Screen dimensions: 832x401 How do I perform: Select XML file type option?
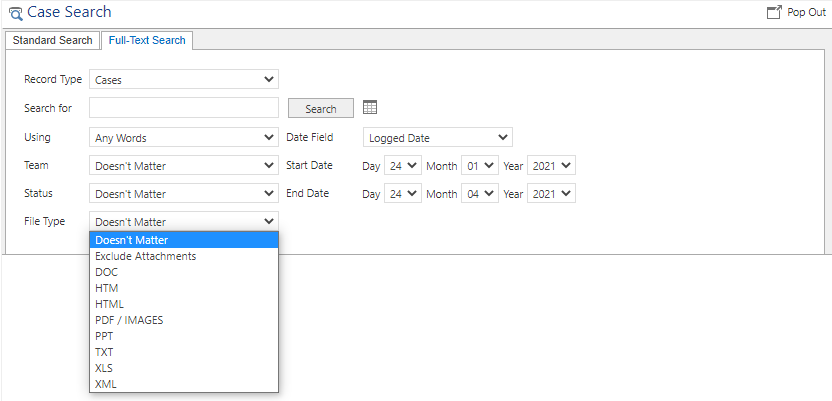click(x=184, y=384)
